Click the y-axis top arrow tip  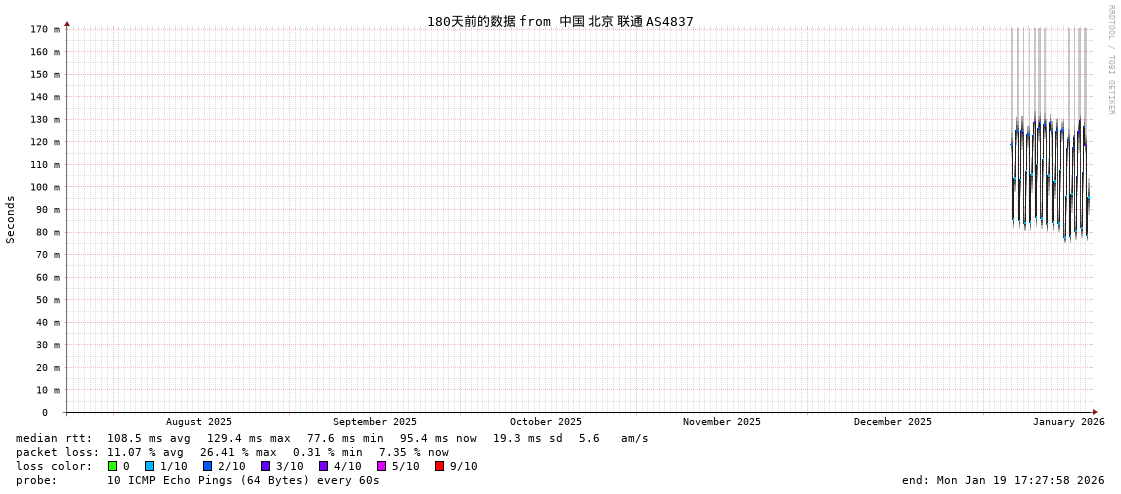point(67,23)
